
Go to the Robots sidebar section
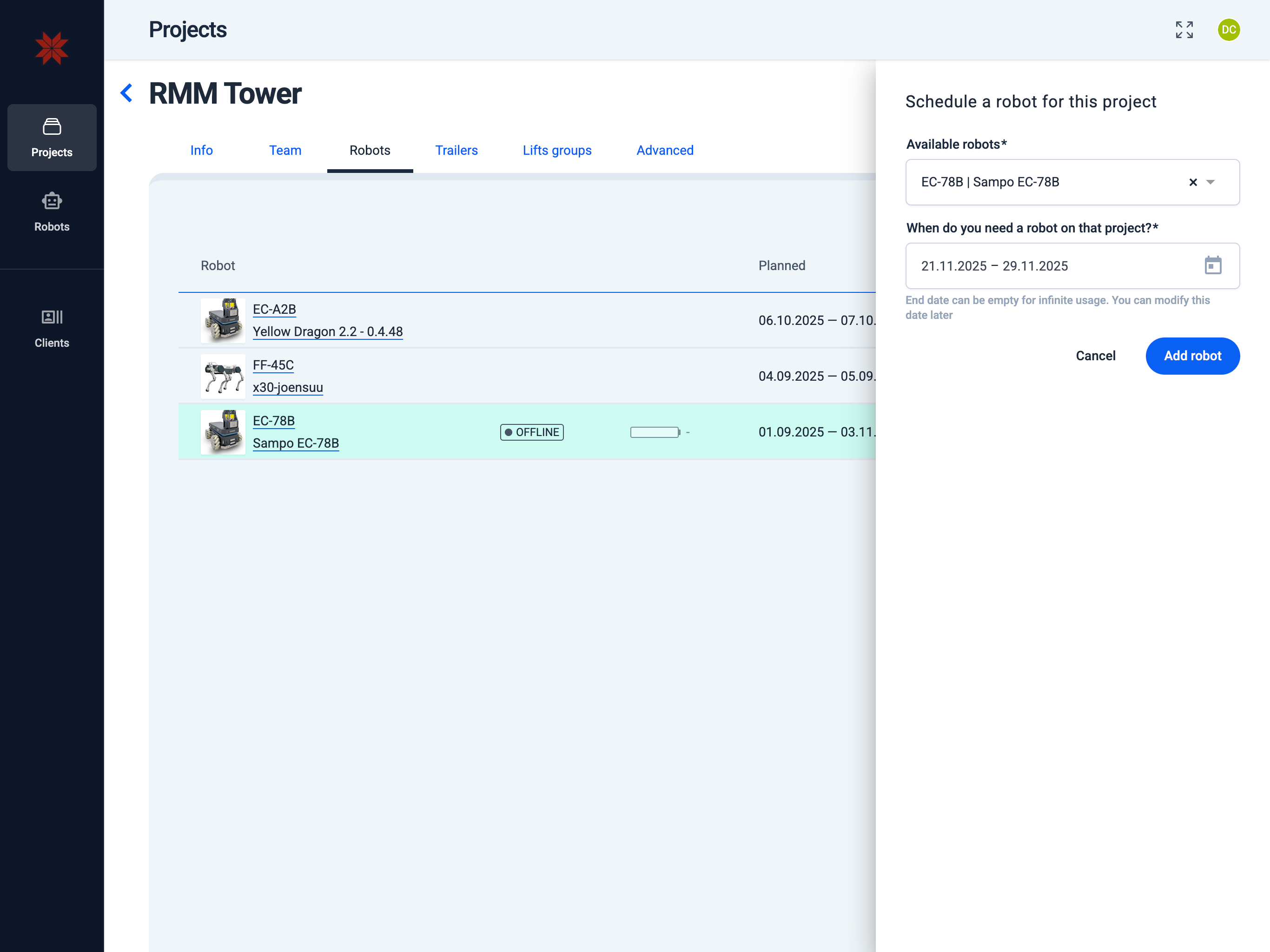(52, 212)
